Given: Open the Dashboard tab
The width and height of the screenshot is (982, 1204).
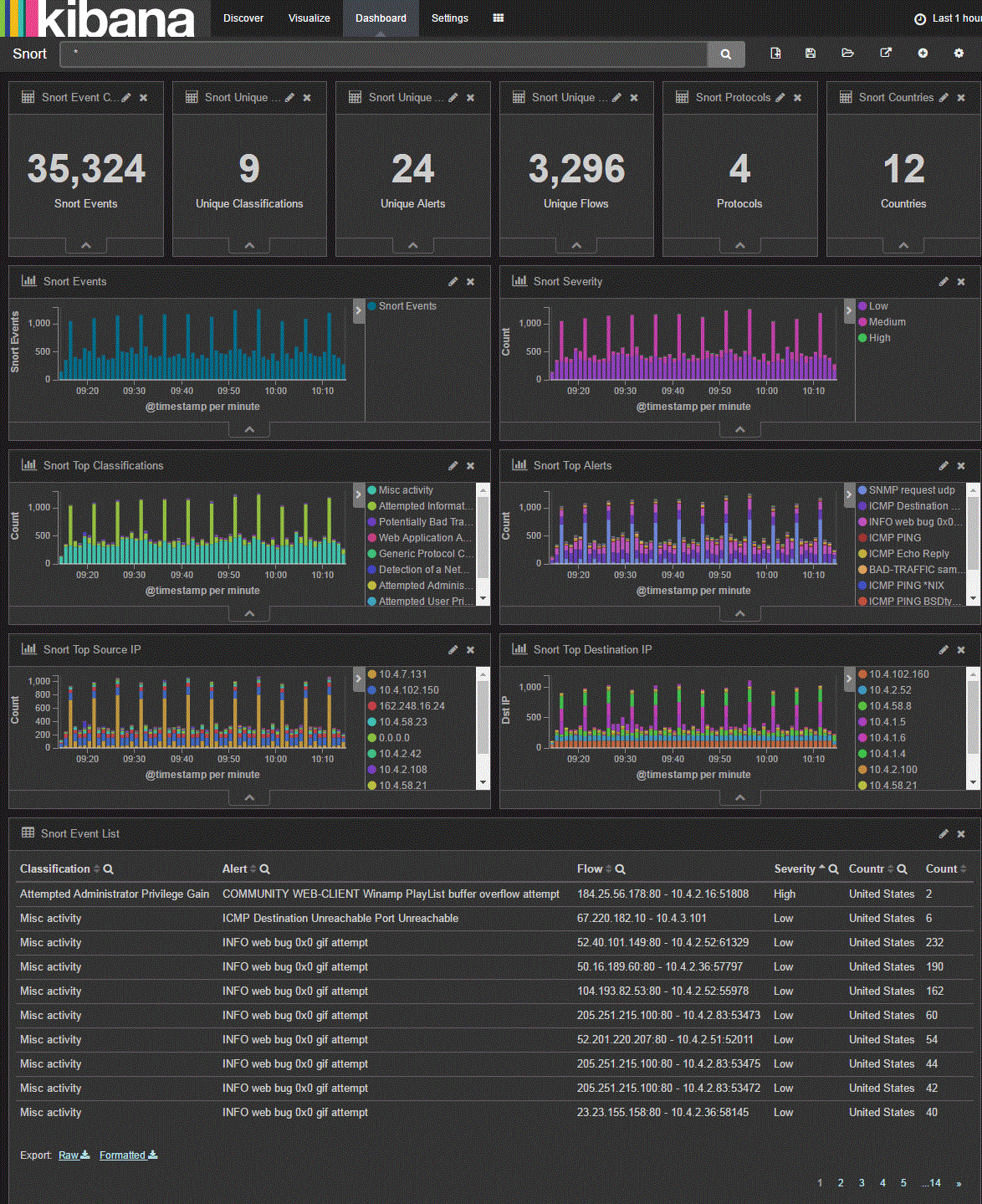Looking at the screenshot, I should 381,18.
